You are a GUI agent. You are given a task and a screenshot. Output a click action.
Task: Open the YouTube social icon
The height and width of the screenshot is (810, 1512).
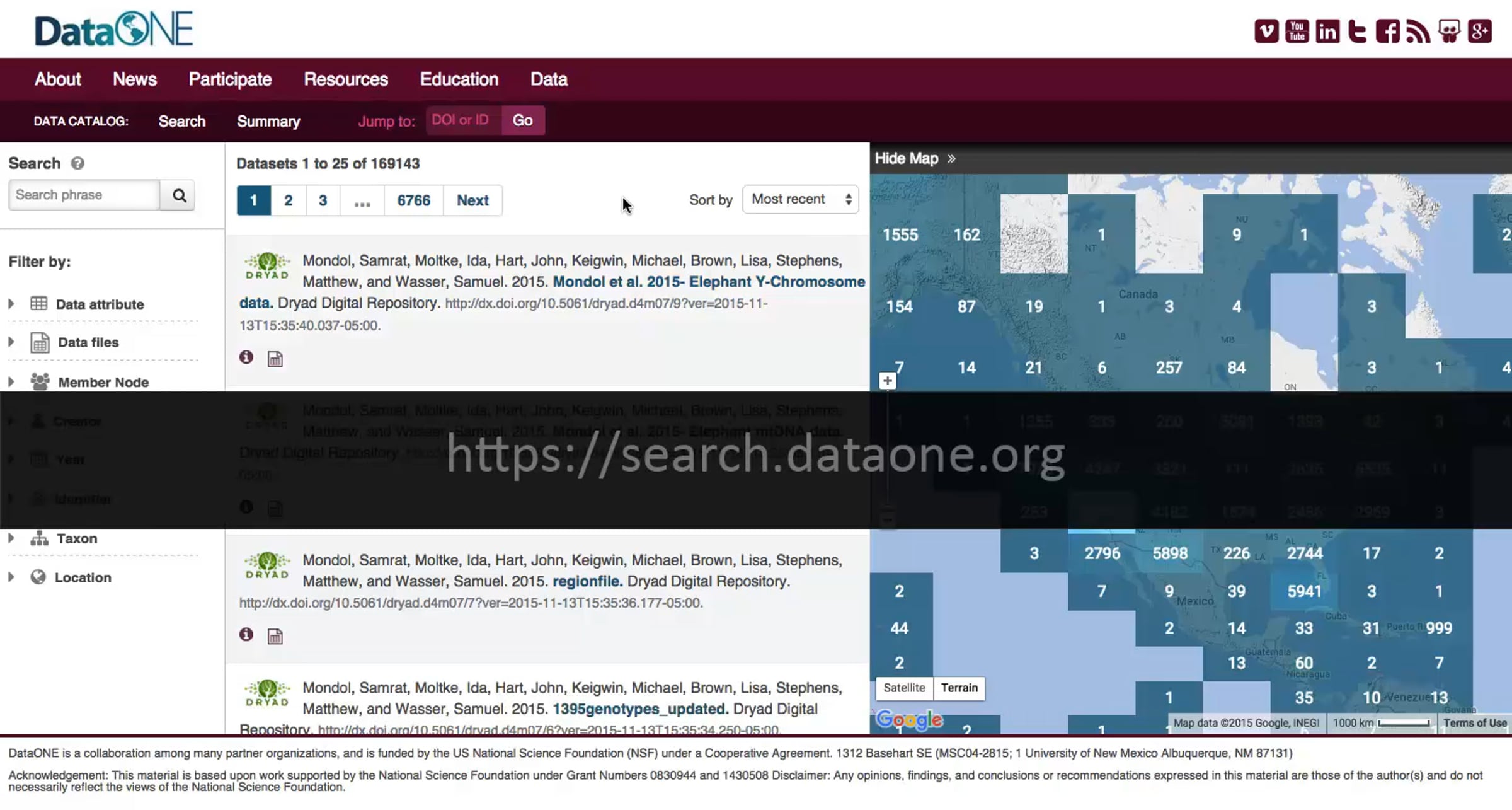pos(1297,32)
